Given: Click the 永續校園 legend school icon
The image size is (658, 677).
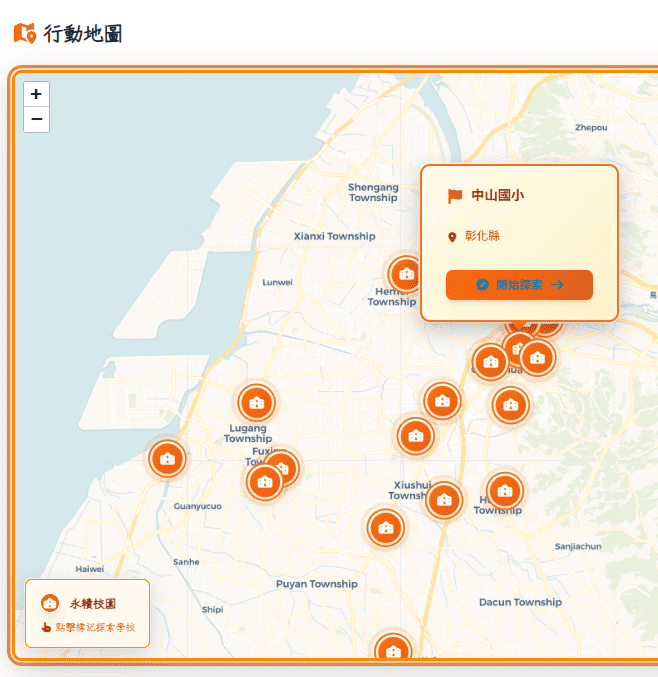Looking at the screenshot, I should click(50, 604).
